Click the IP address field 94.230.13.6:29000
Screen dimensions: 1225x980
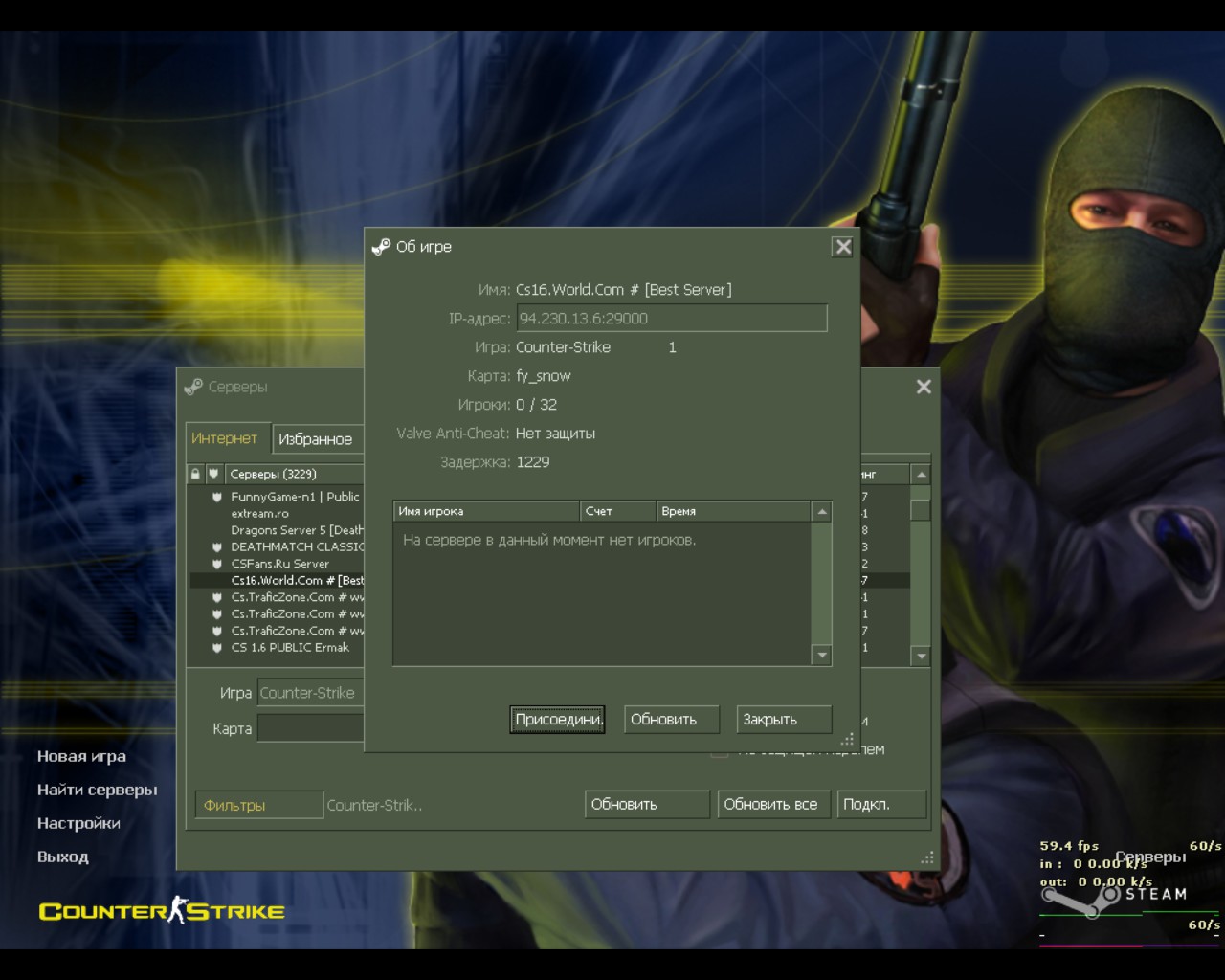672,319
